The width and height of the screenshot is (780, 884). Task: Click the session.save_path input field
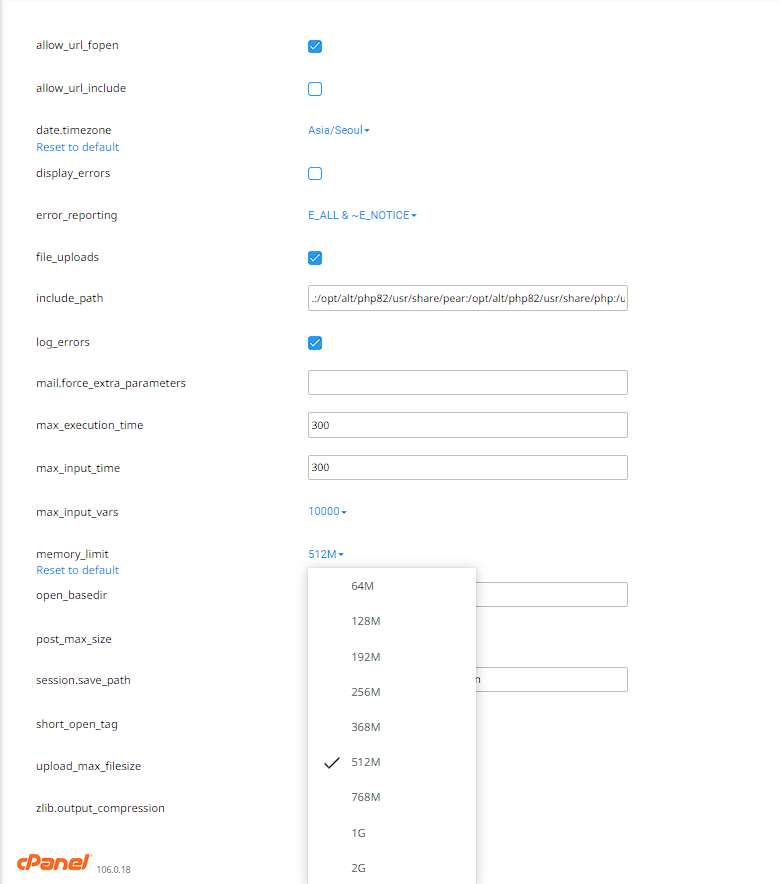[x=552, y=679]
